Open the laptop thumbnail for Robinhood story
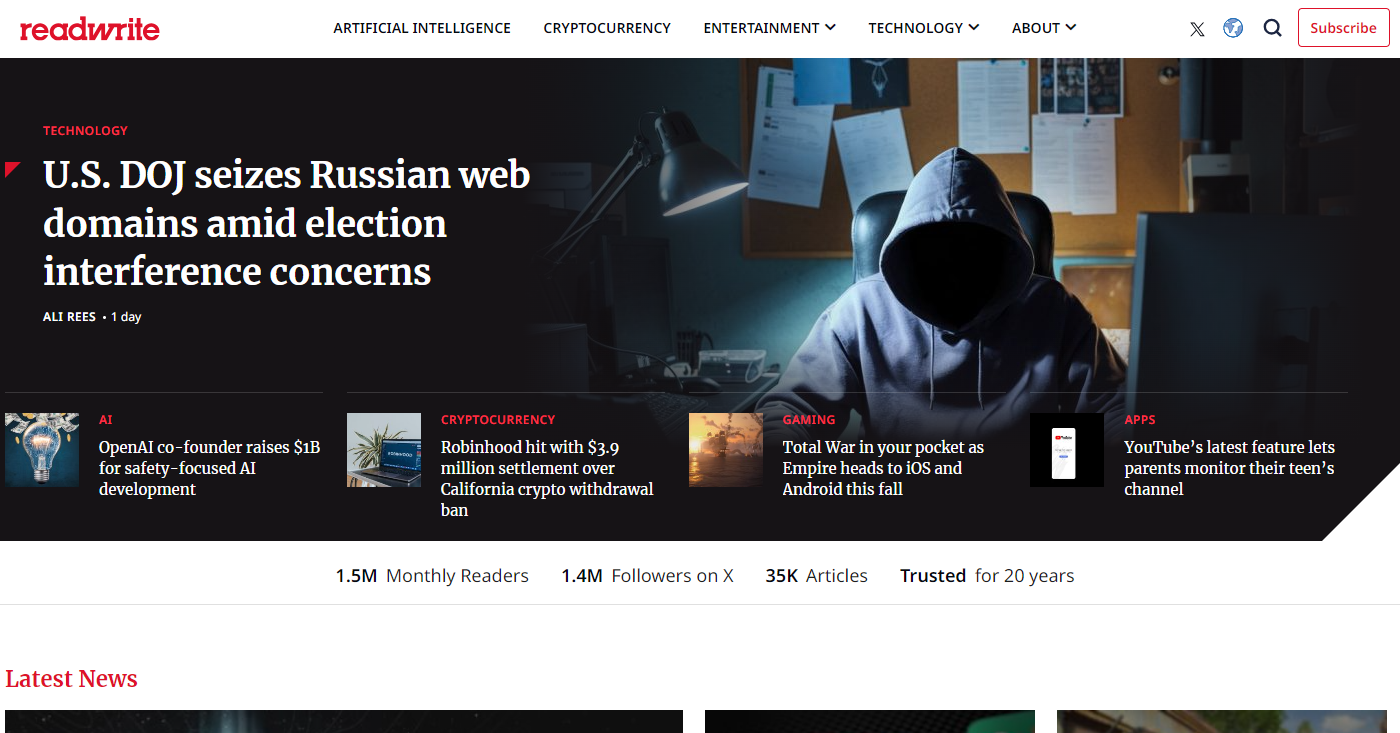Image resolution: width=1400 pixels, height=733 pixels. click(384, 450)
